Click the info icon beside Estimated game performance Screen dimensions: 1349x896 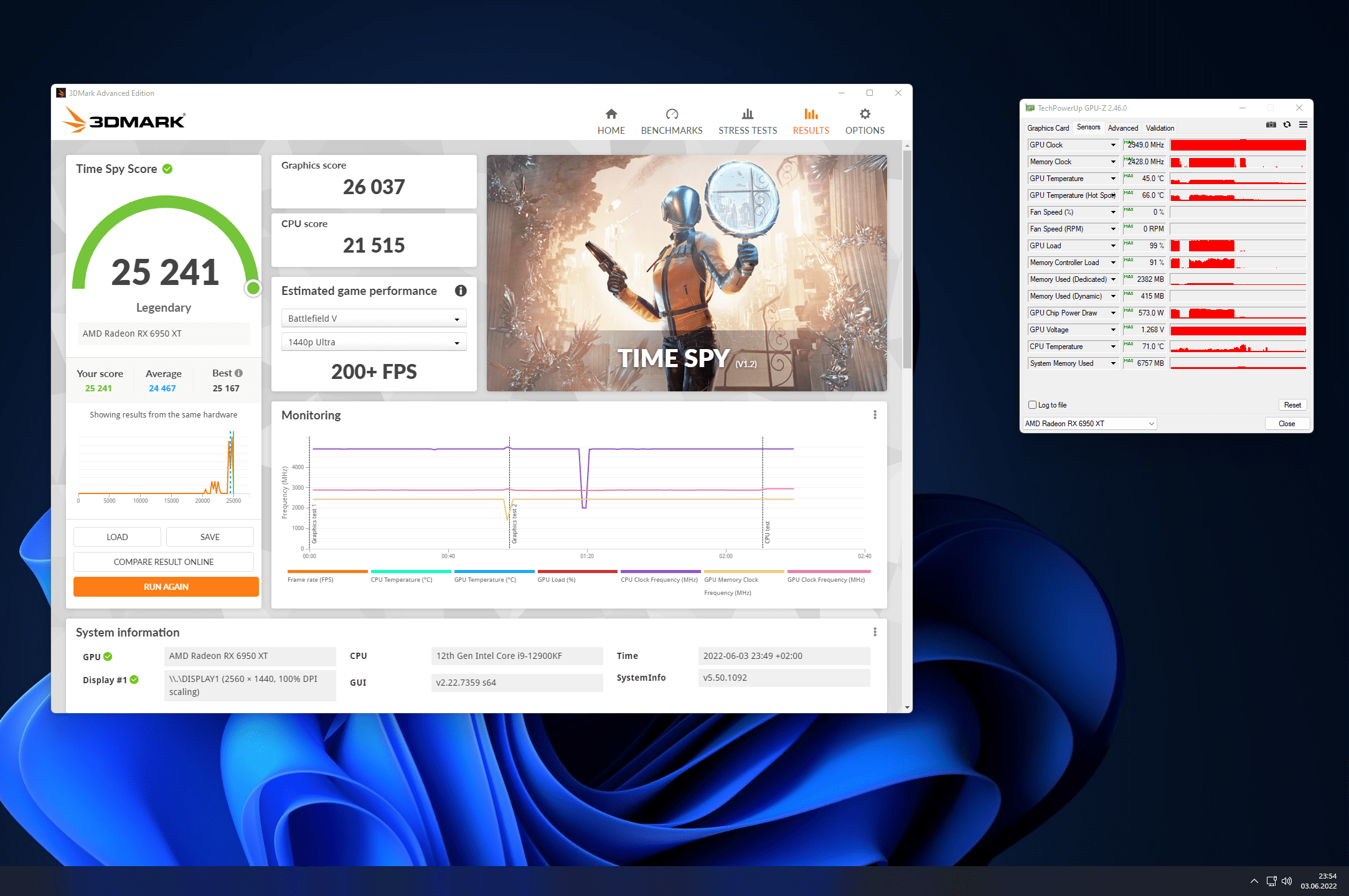coord(461,291)
